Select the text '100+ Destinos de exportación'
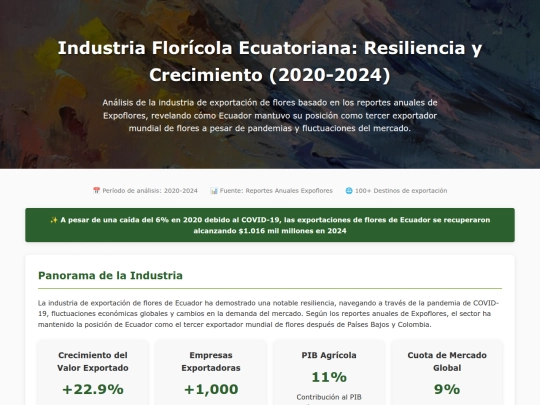 [401, 190]
